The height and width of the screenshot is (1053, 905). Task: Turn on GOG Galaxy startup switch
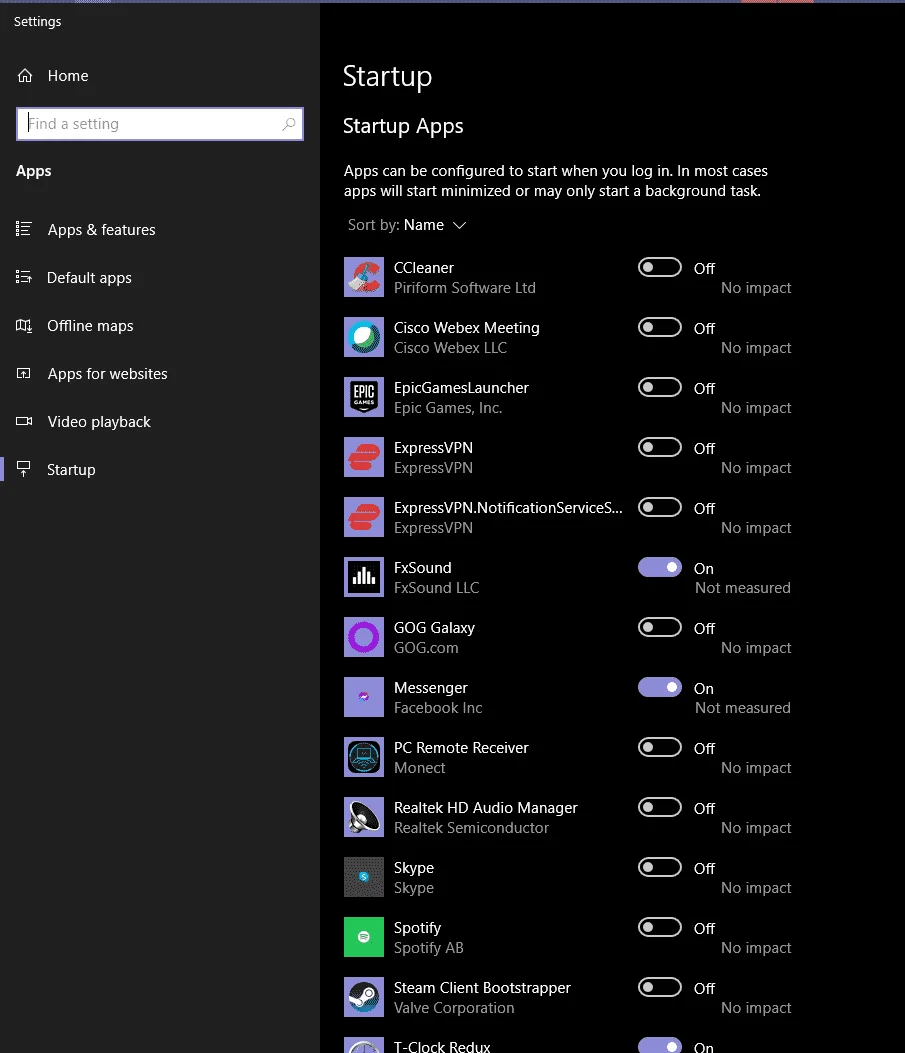pos(659,627)
